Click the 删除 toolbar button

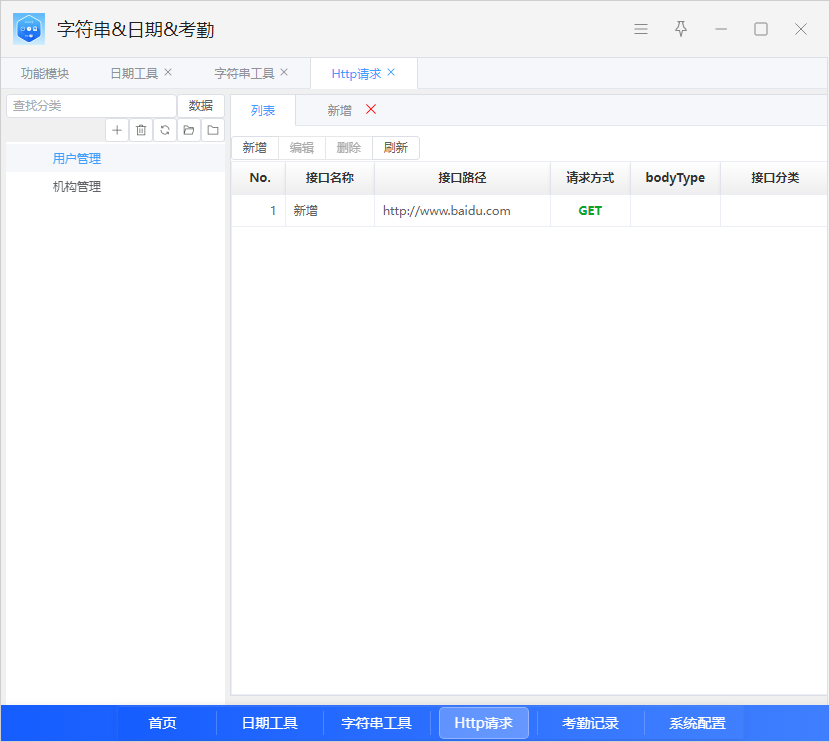tap(349, 148)
